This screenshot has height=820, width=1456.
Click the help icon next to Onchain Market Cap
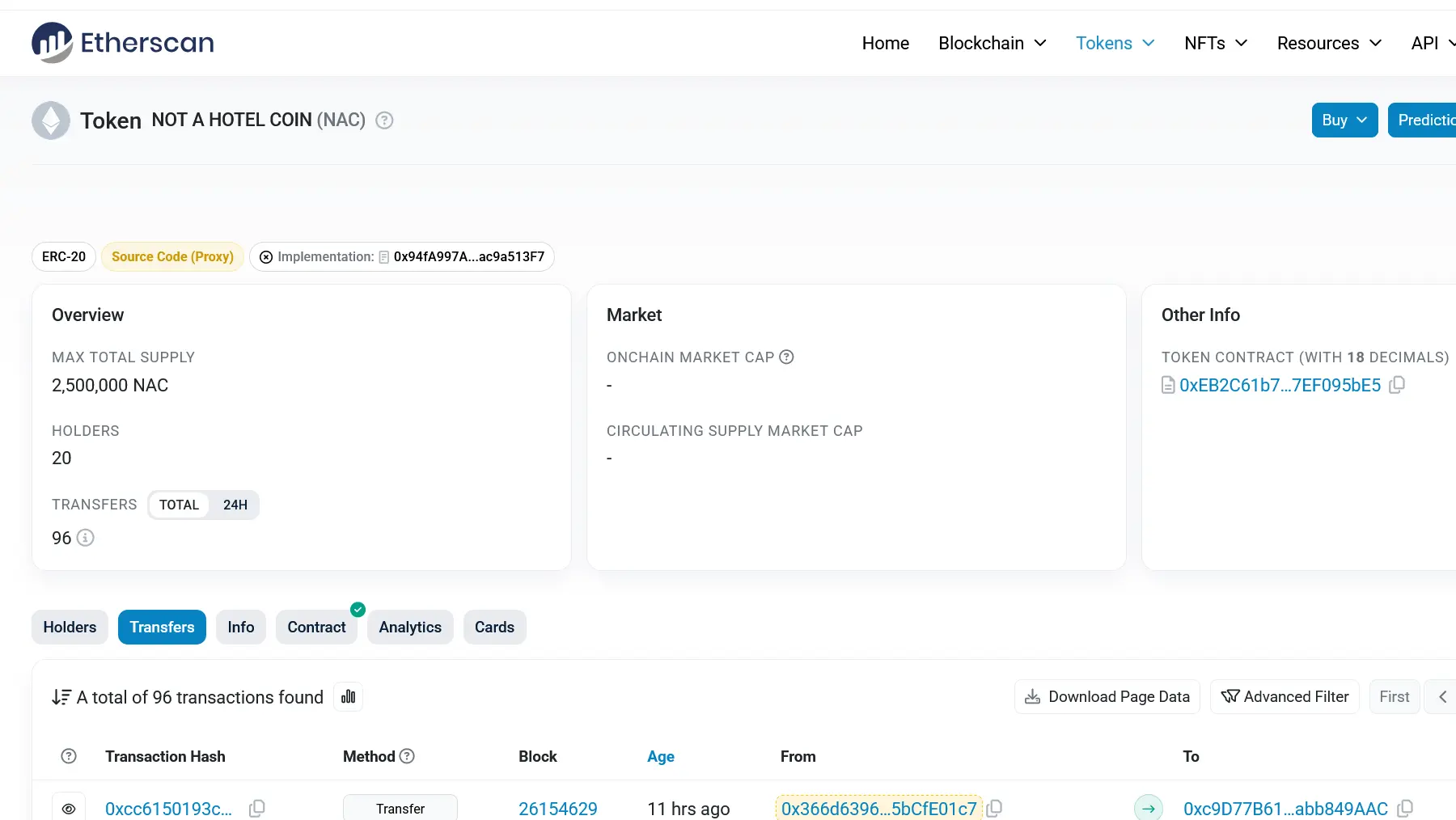click(786, 357)
